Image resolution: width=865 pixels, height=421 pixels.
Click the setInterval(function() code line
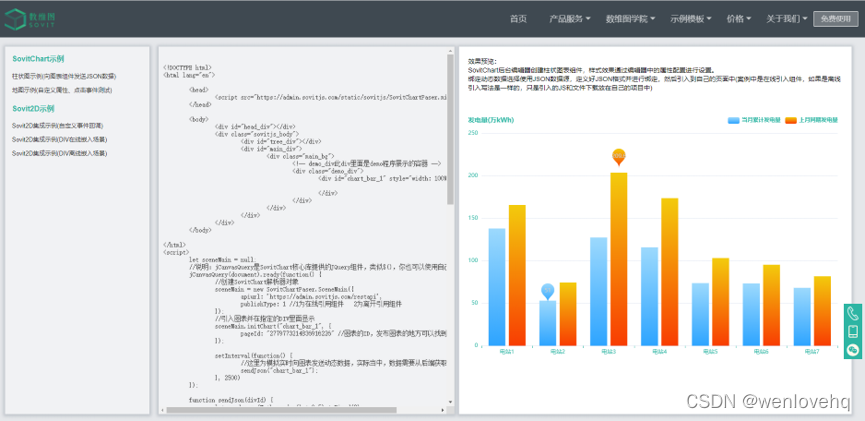254,356
